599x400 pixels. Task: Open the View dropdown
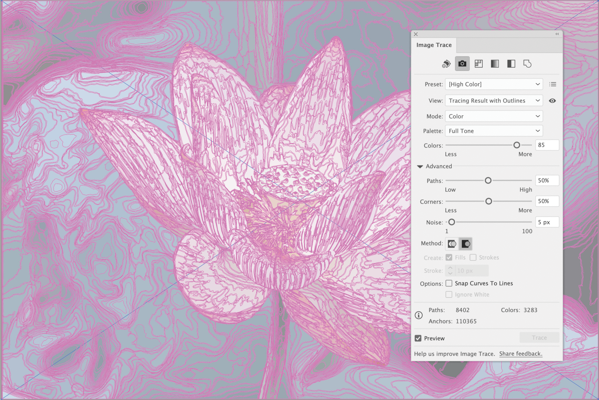tap(494, 100)
